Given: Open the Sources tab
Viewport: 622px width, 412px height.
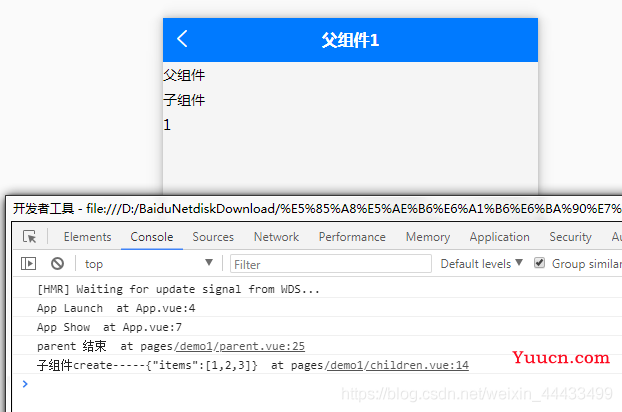Looking at the screenshot, I should coord(213,237).
